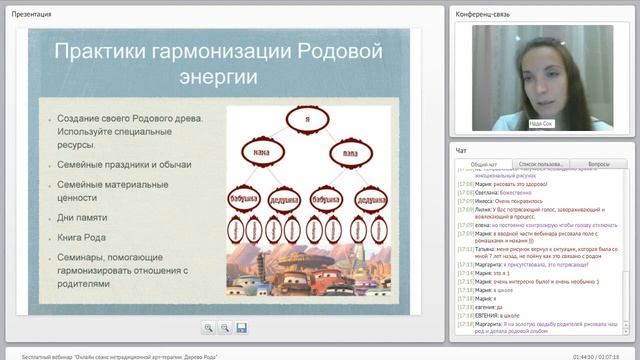Click the bullet Семейные праздники и обычаи
Image resolution: width=640 pixels, height=360 pixels.
[x=124, y=165]
